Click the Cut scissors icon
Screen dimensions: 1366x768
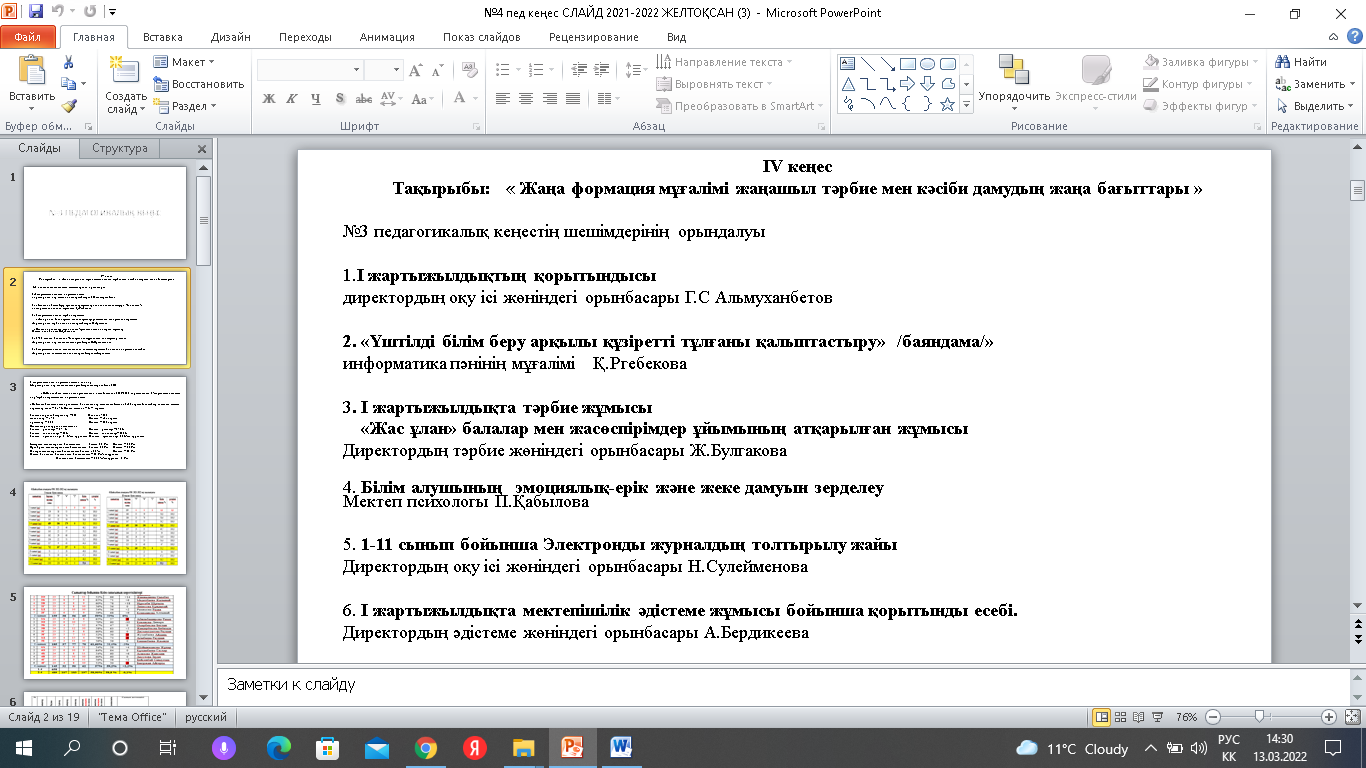pos(68,62)
